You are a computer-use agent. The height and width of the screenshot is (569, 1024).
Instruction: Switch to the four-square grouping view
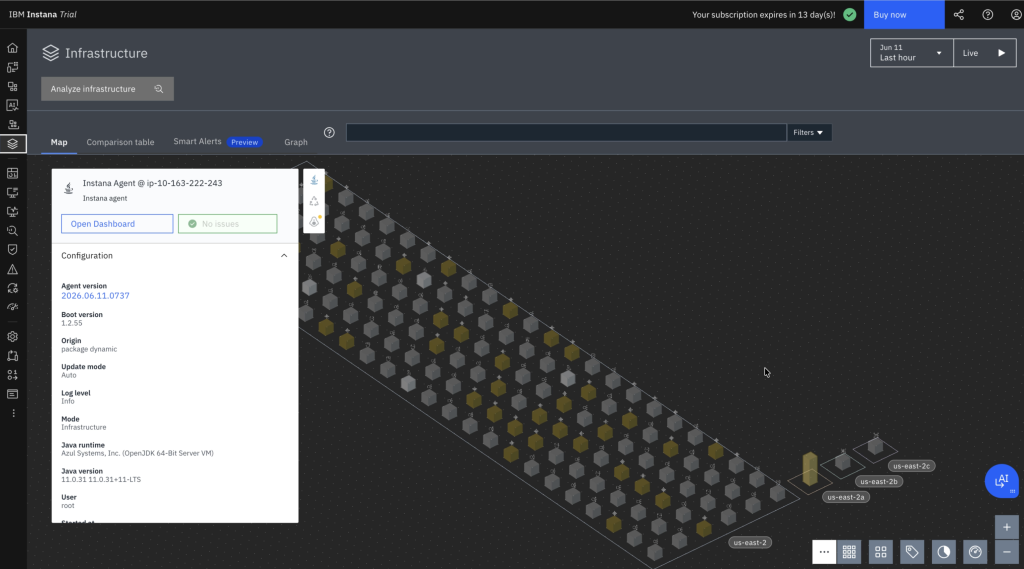tap(880, 552)
